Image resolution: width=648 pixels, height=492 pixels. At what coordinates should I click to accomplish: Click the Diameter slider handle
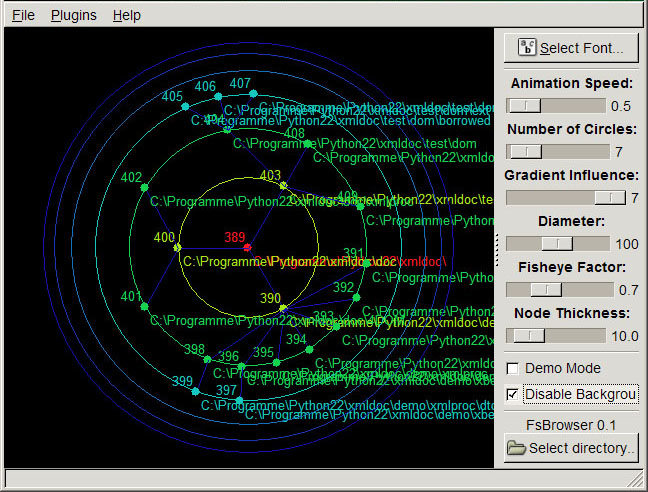557,244
